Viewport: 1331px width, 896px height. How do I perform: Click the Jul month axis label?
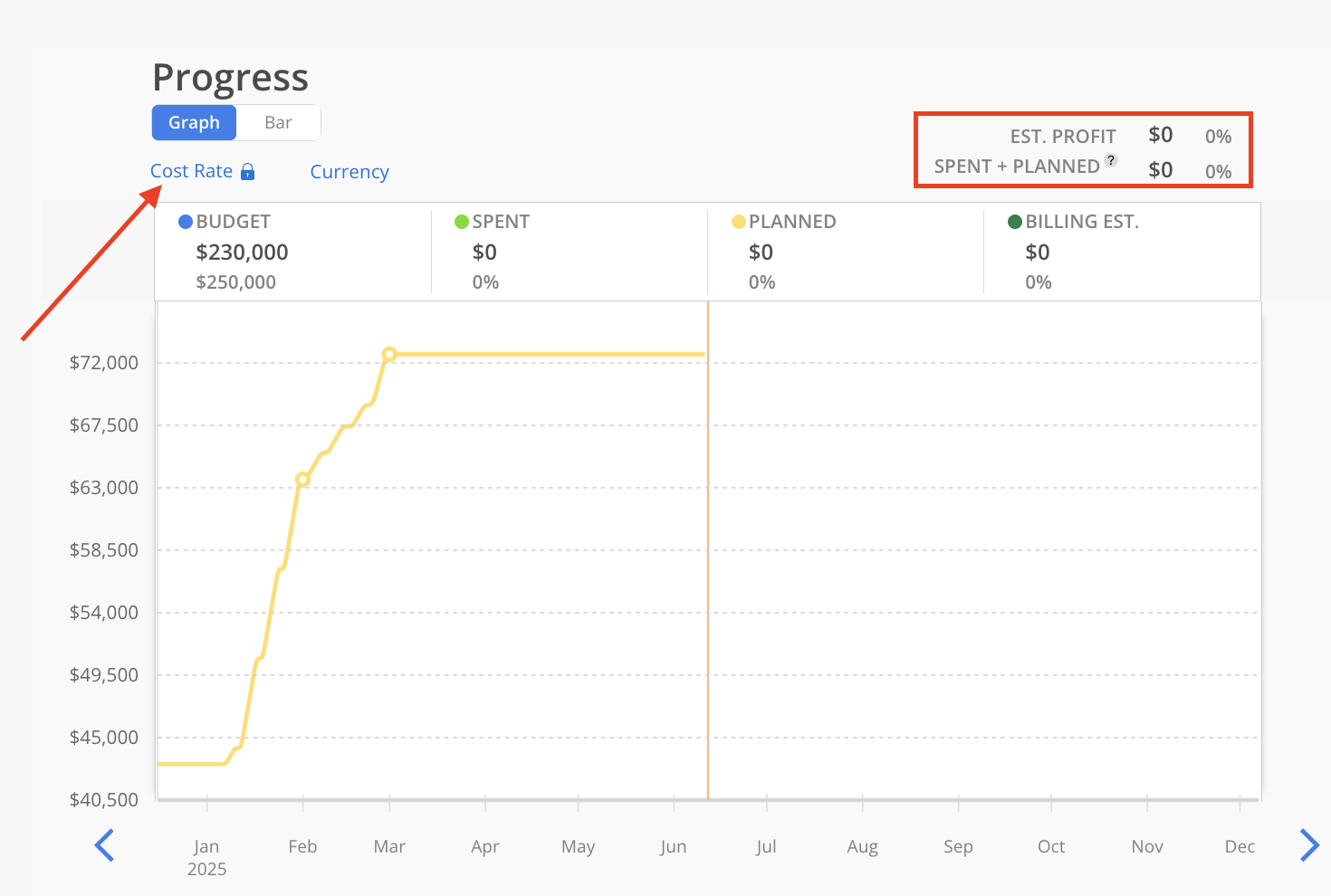coord(766,846)
